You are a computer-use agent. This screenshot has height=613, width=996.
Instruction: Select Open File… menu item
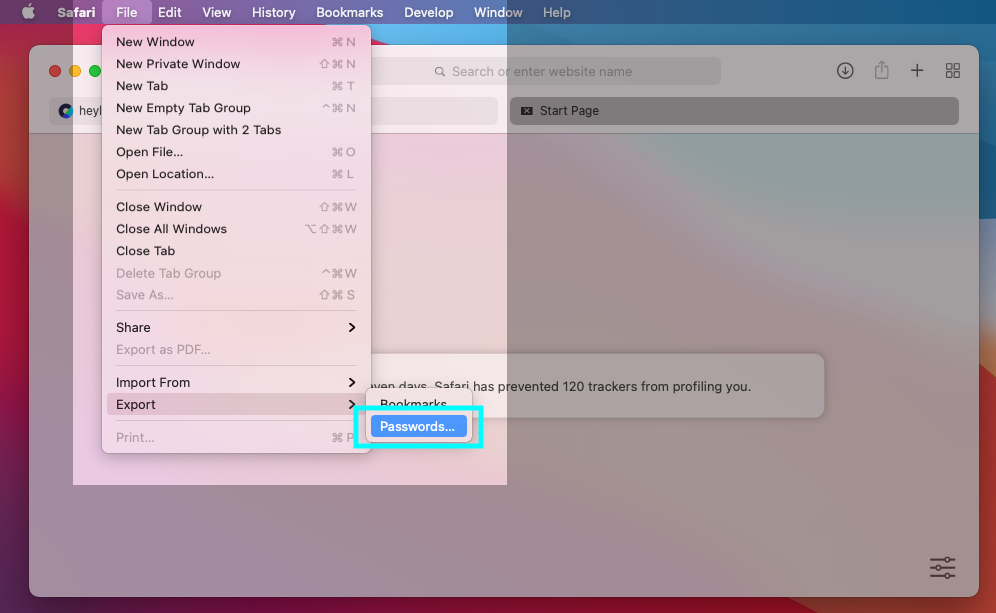(x=236, y=152)
